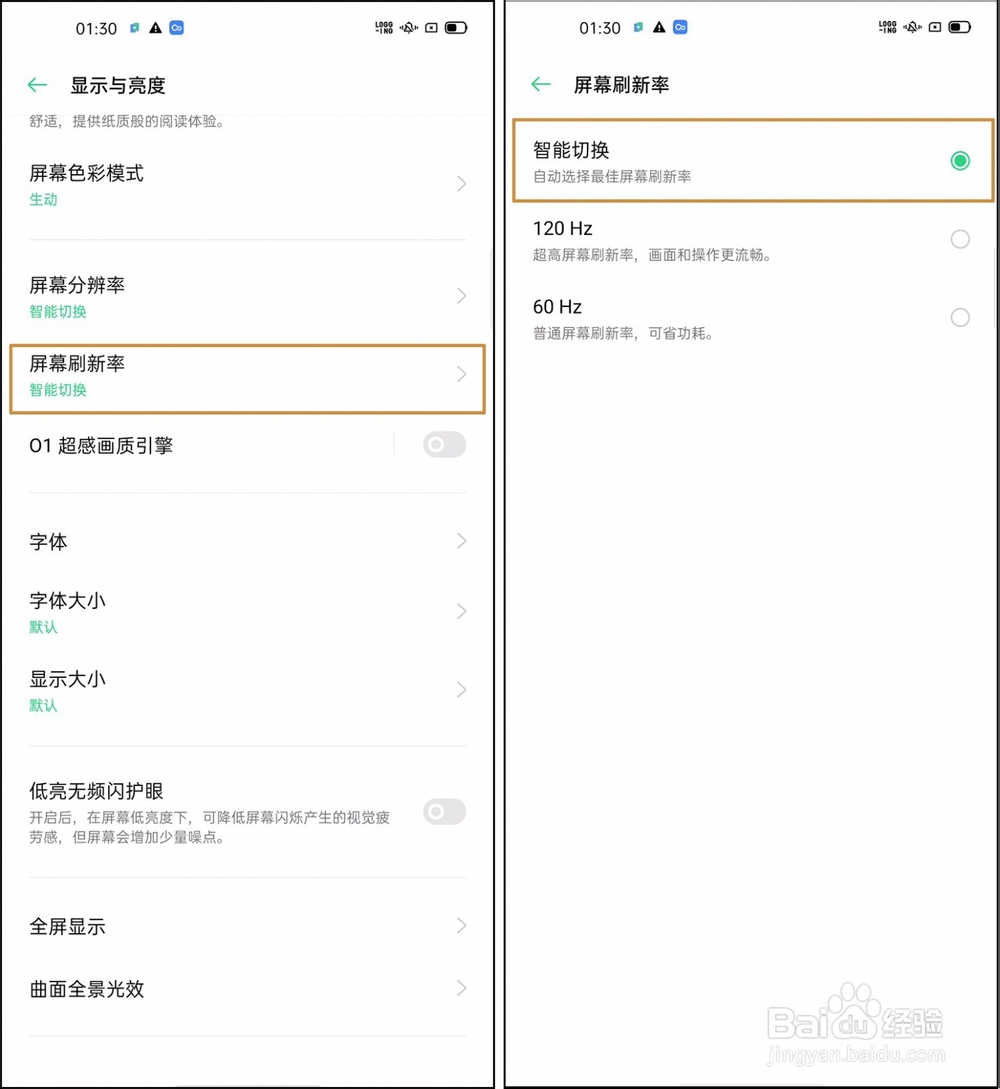Tap warning triangle icon in left status bar

coord(156,28)
